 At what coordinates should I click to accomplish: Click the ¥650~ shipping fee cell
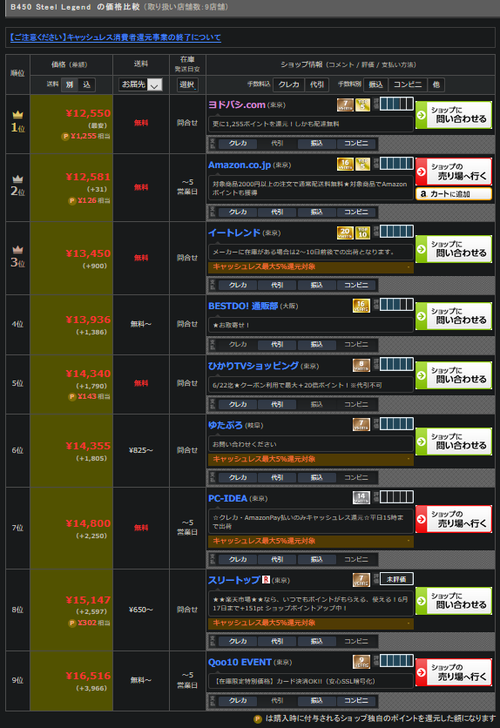(141, 609)
